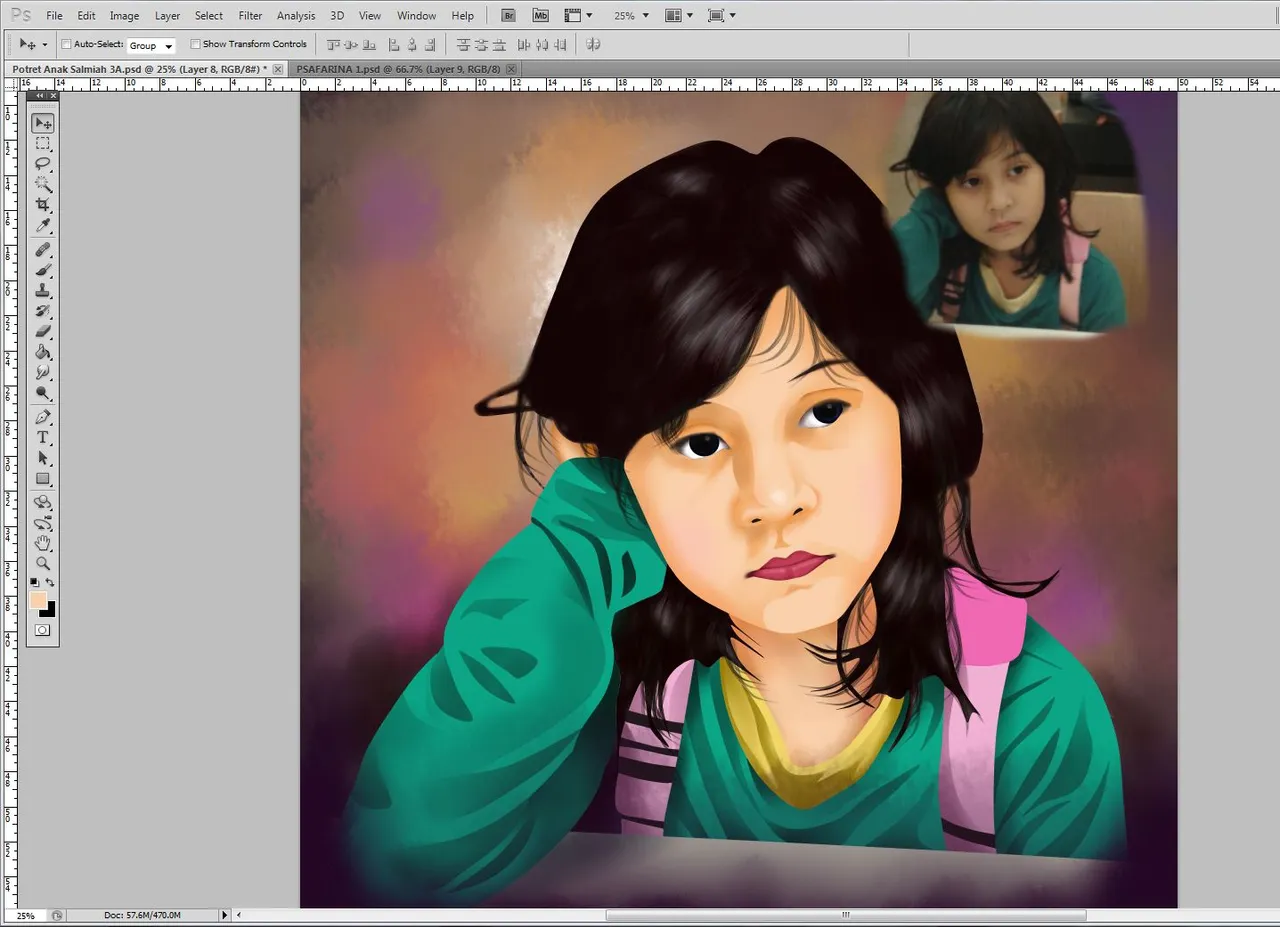The image size is (1280, 927).
Task: Open the Auto-Select Group dropdown
Action: pyautogui.click(x=151, y=45)
